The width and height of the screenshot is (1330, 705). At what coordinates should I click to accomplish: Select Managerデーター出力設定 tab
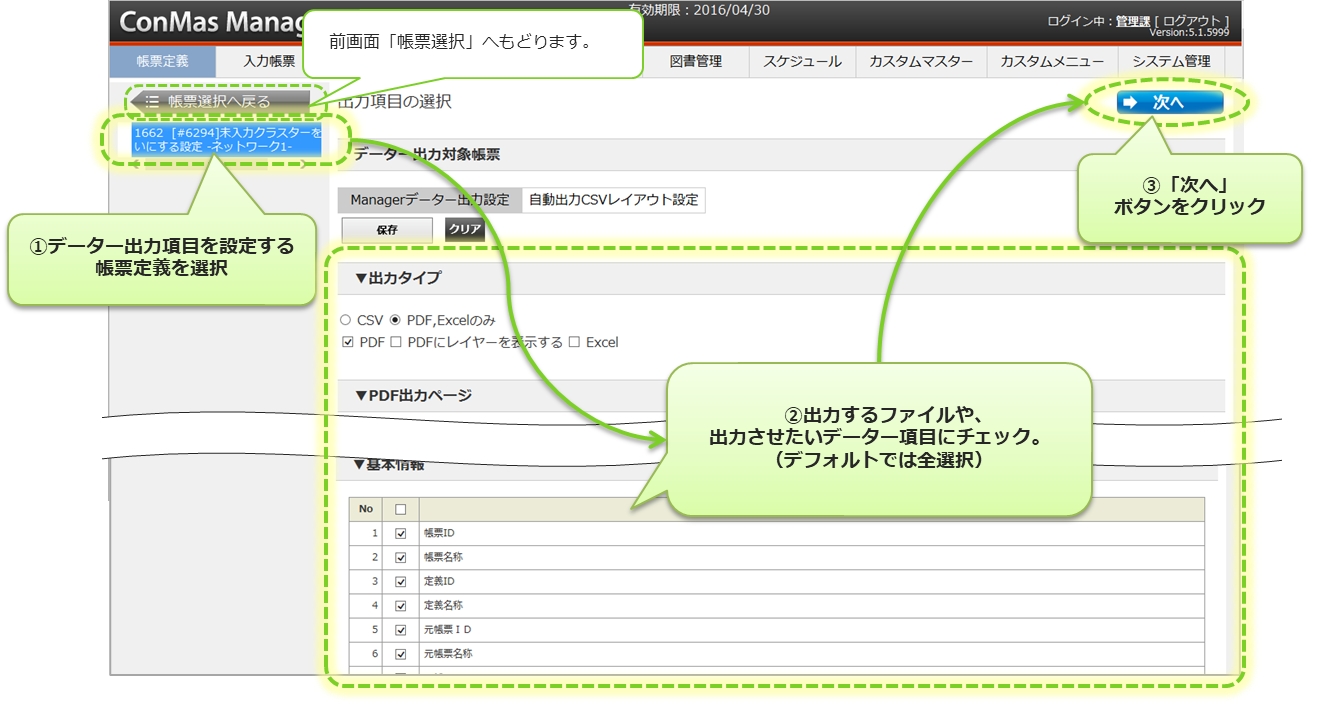click(430, 199)
